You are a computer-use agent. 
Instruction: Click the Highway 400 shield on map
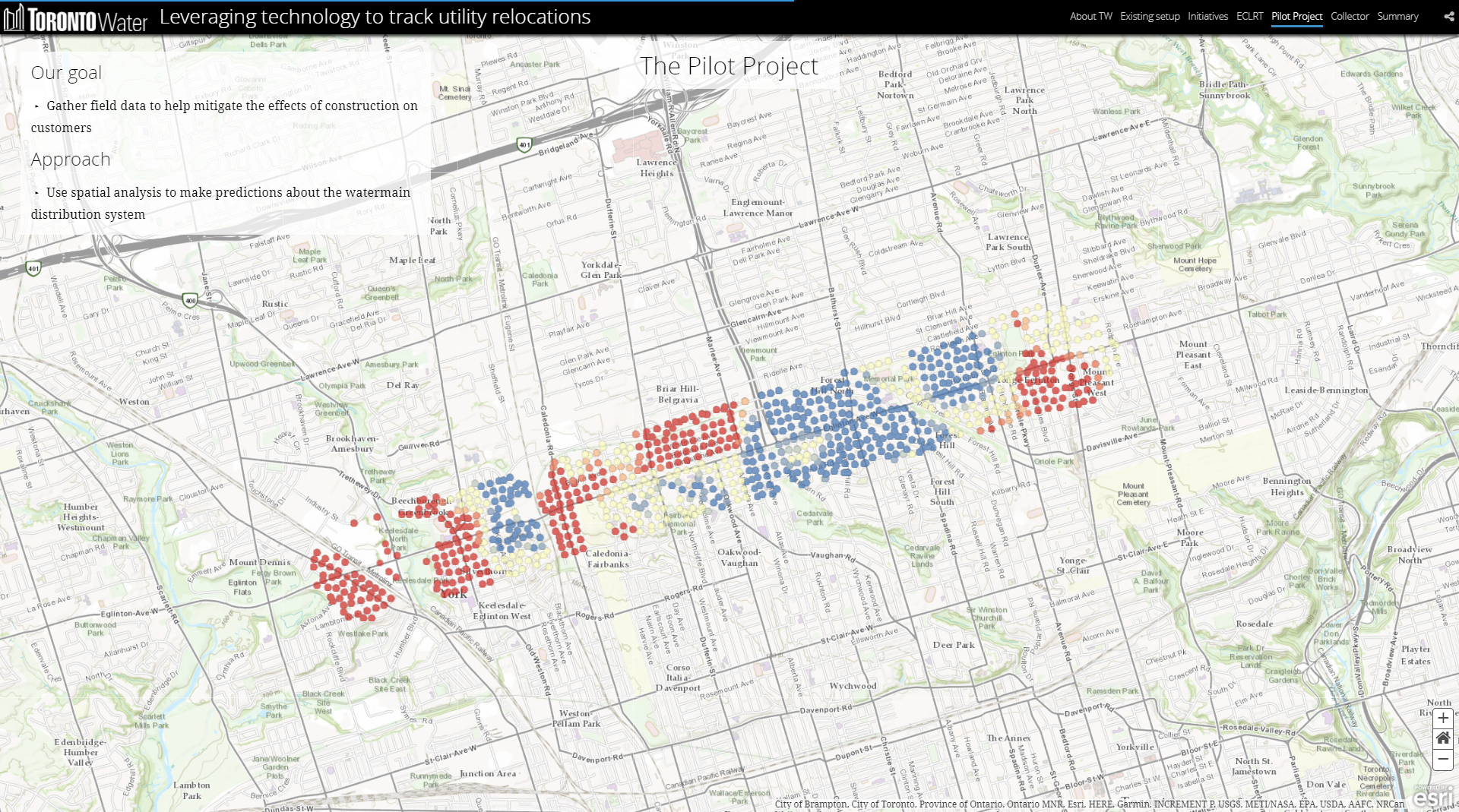point(190,300)
